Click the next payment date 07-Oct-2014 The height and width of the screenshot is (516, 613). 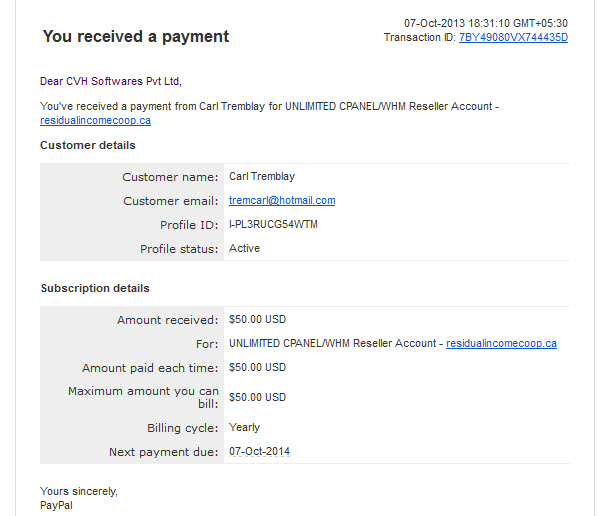(259, 452)
